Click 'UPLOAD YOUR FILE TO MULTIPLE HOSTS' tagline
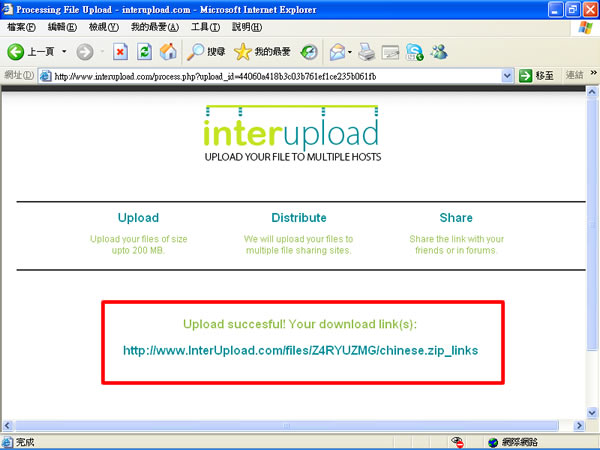This screenshot has height=450, width=600. point(293,157)
